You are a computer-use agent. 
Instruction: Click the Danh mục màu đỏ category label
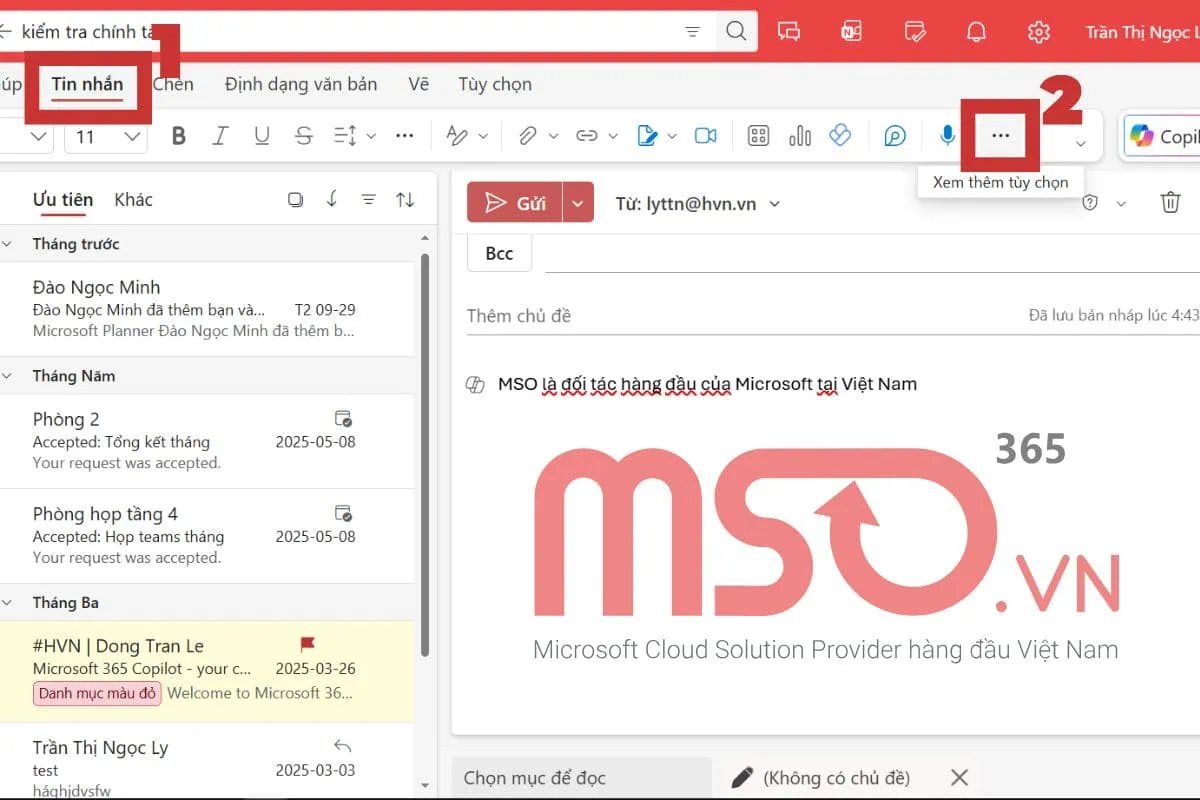click(x=96, y=693)
